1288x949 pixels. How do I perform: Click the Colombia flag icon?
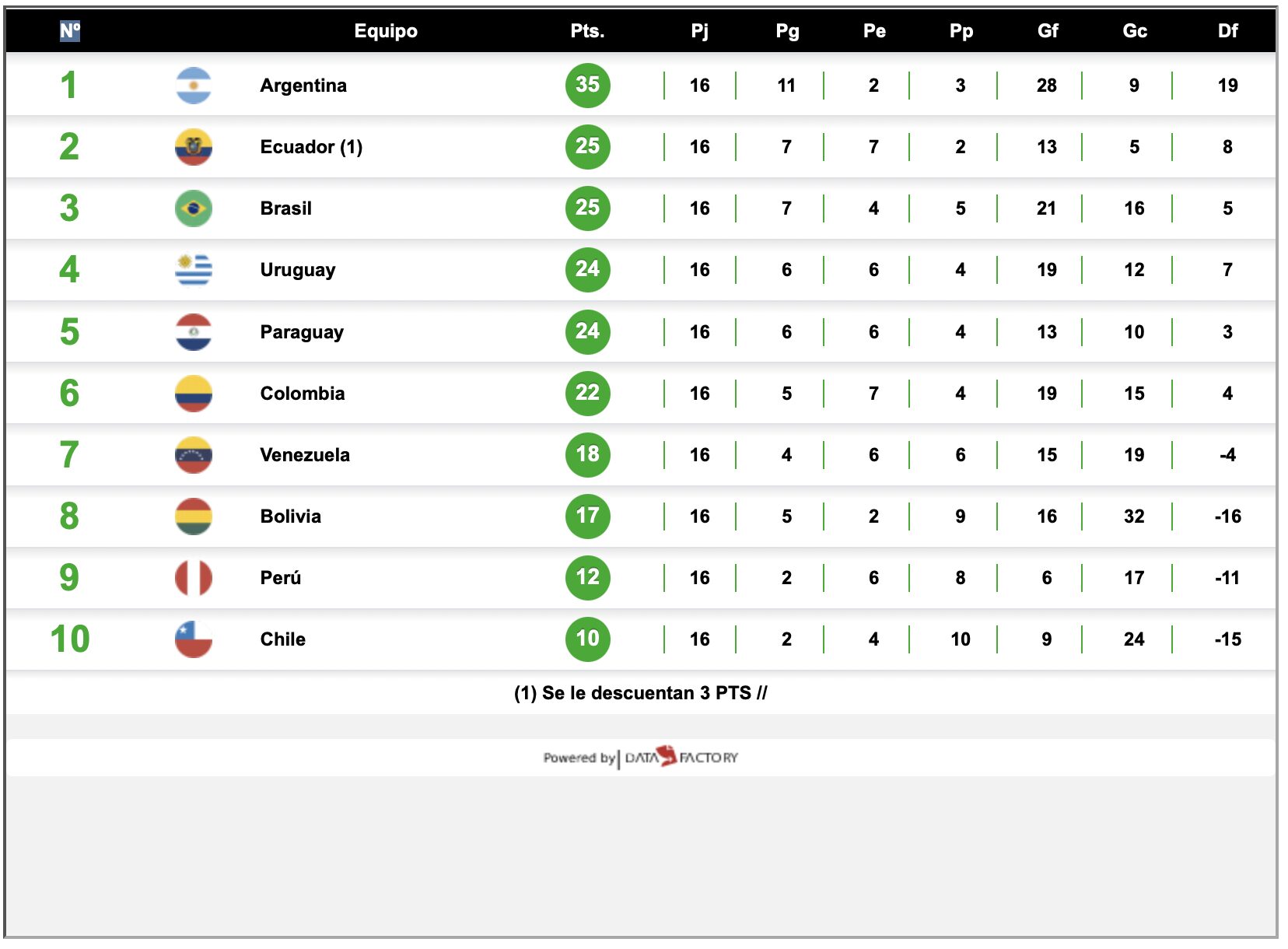click(x=194, y=394)
